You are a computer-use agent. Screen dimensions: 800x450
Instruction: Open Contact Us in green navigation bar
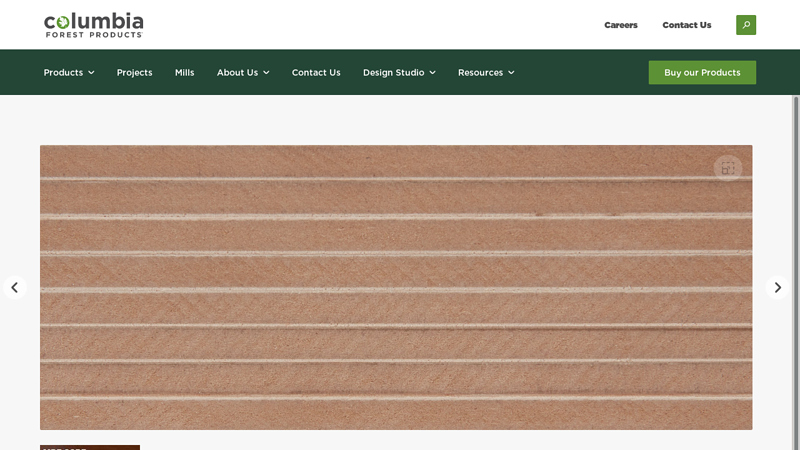click(x=316, y=72)
